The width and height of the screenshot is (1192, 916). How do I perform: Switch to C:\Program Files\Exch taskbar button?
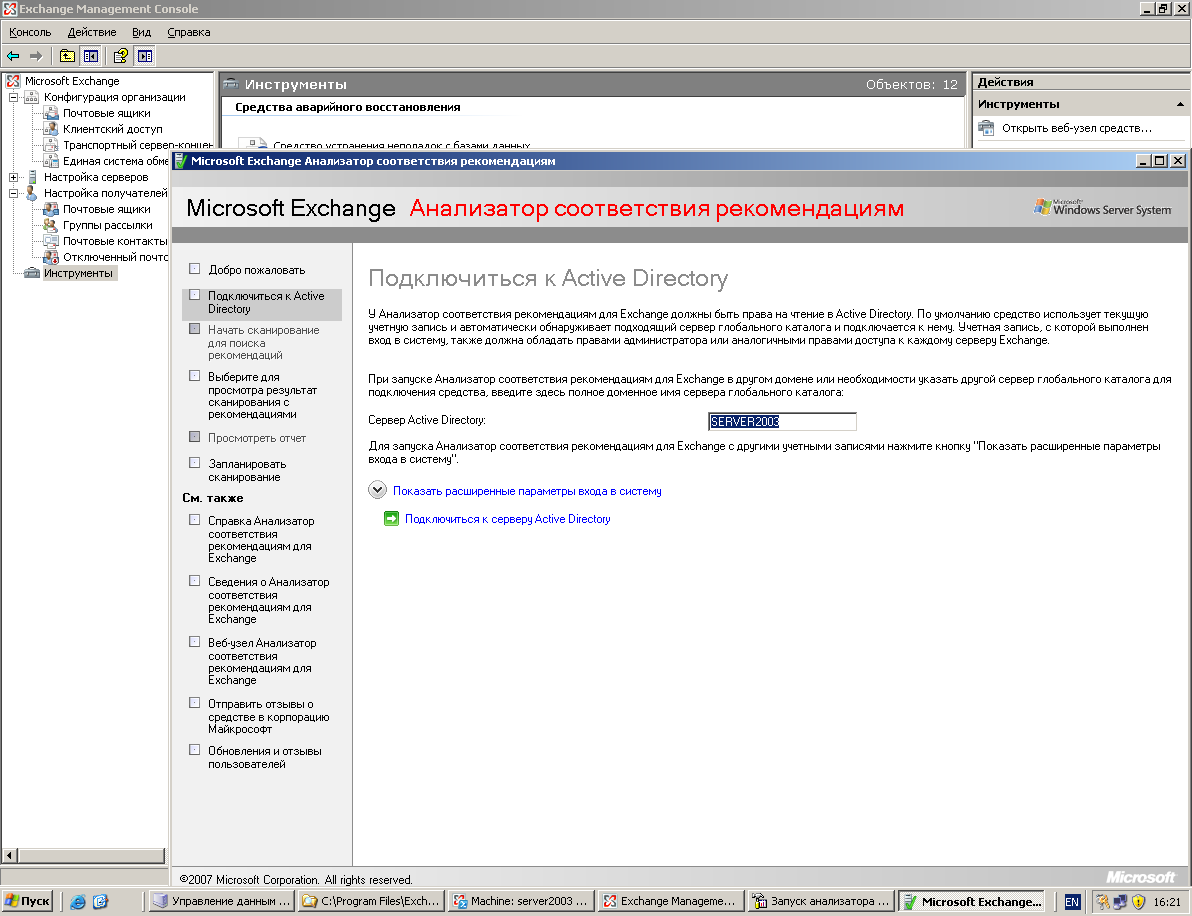tap(371, 902)
